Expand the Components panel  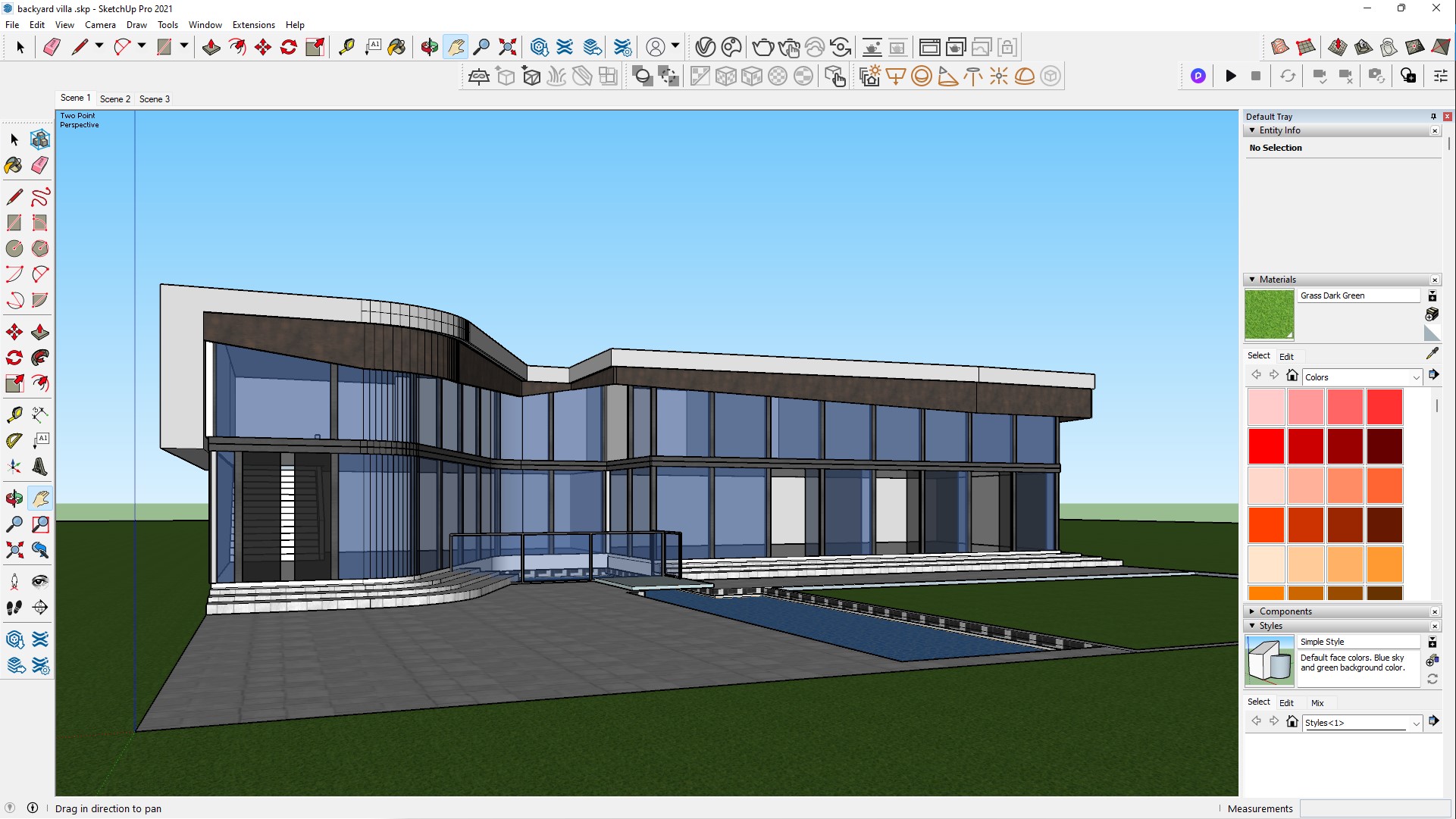point(1252,611)
